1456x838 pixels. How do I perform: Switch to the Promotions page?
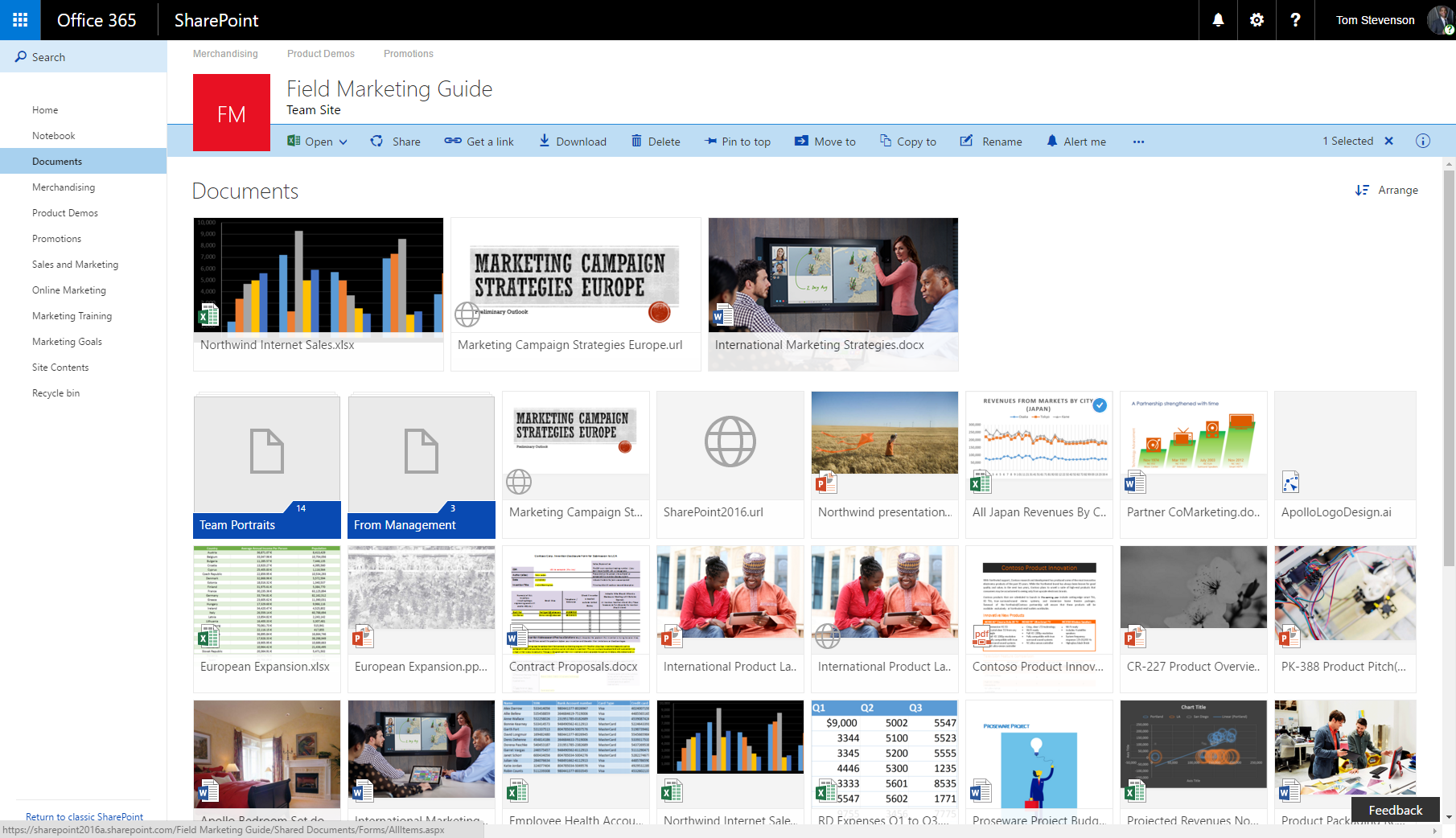click(x=408, y=54)
